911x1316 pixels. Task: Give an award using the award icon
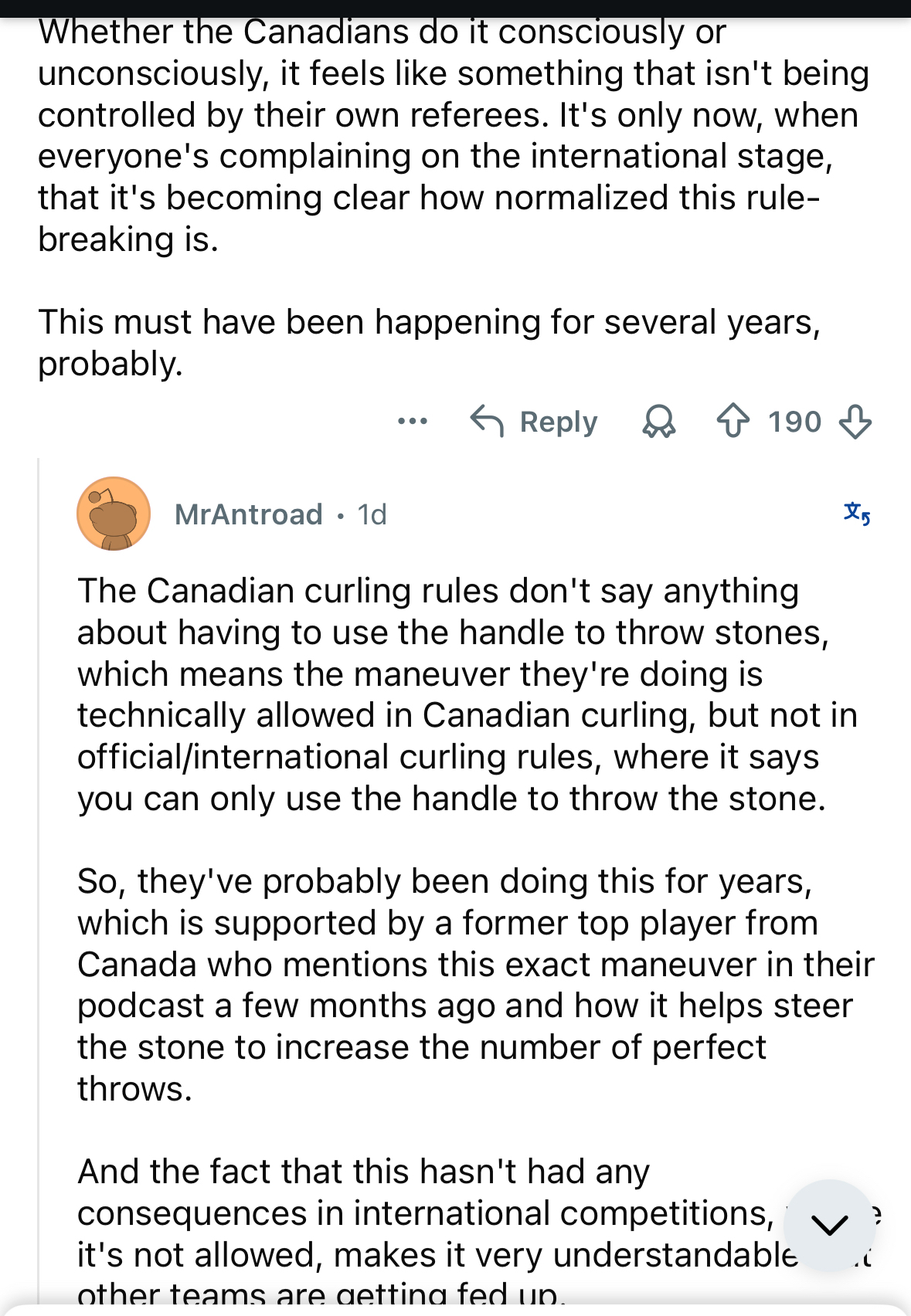(658, 422)
